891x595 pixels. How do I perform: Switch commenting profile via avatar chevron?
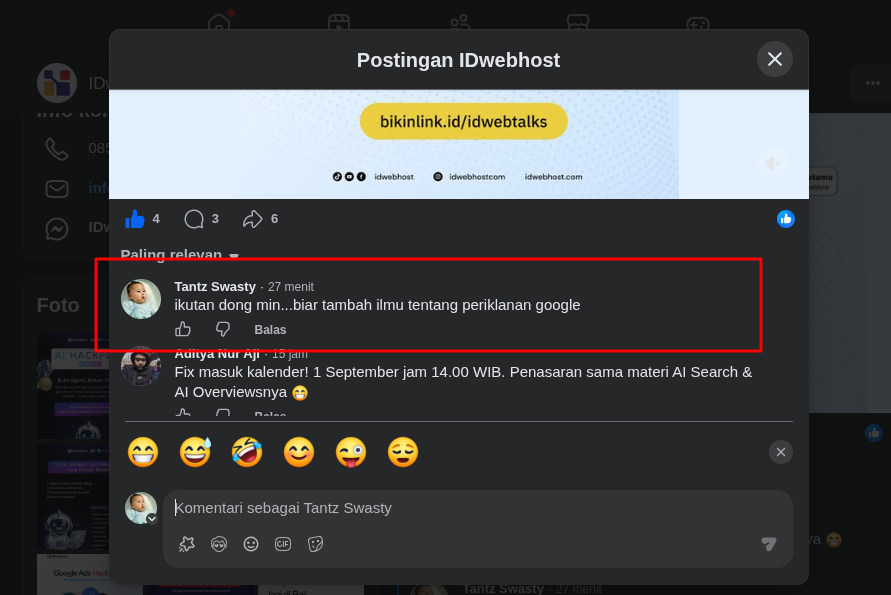tap(152, 519)
